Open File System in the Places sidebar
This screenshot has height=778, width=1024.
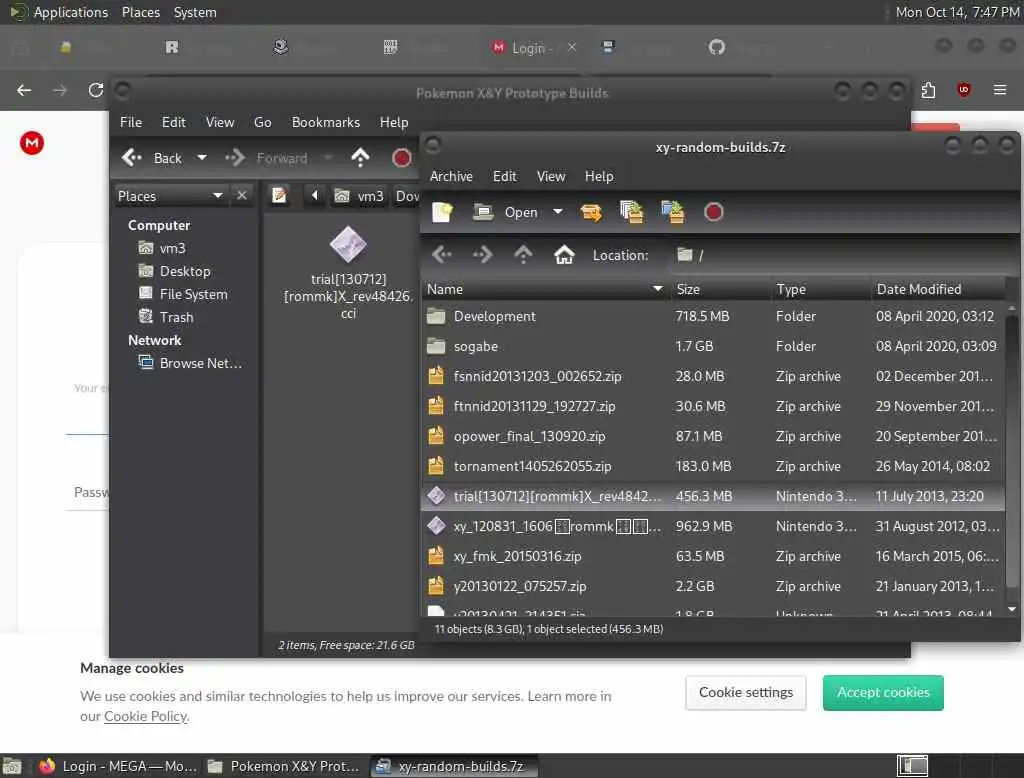[184, 295]
